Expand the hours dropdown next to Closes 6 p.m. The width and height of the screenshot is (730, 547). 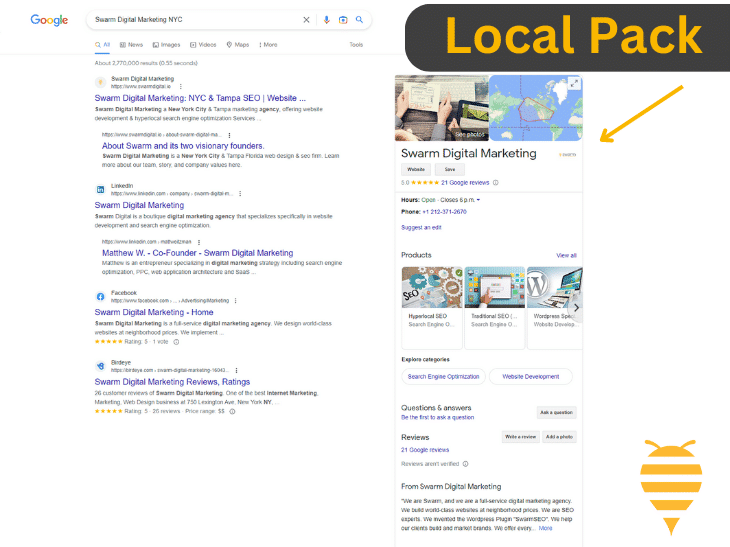[478, 200]
